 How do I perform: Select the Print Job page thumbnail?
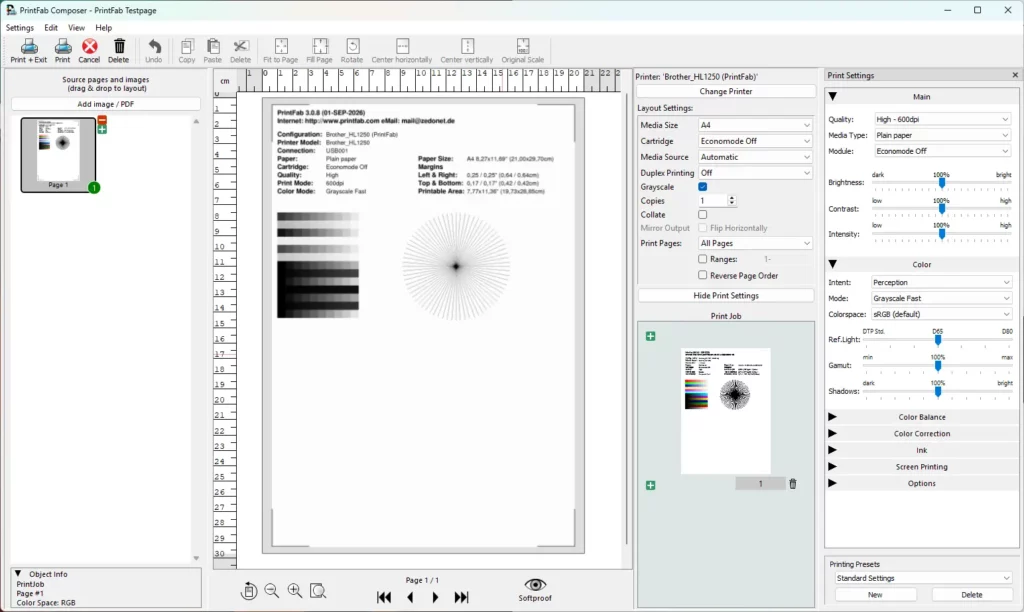(x=726, y=410)
